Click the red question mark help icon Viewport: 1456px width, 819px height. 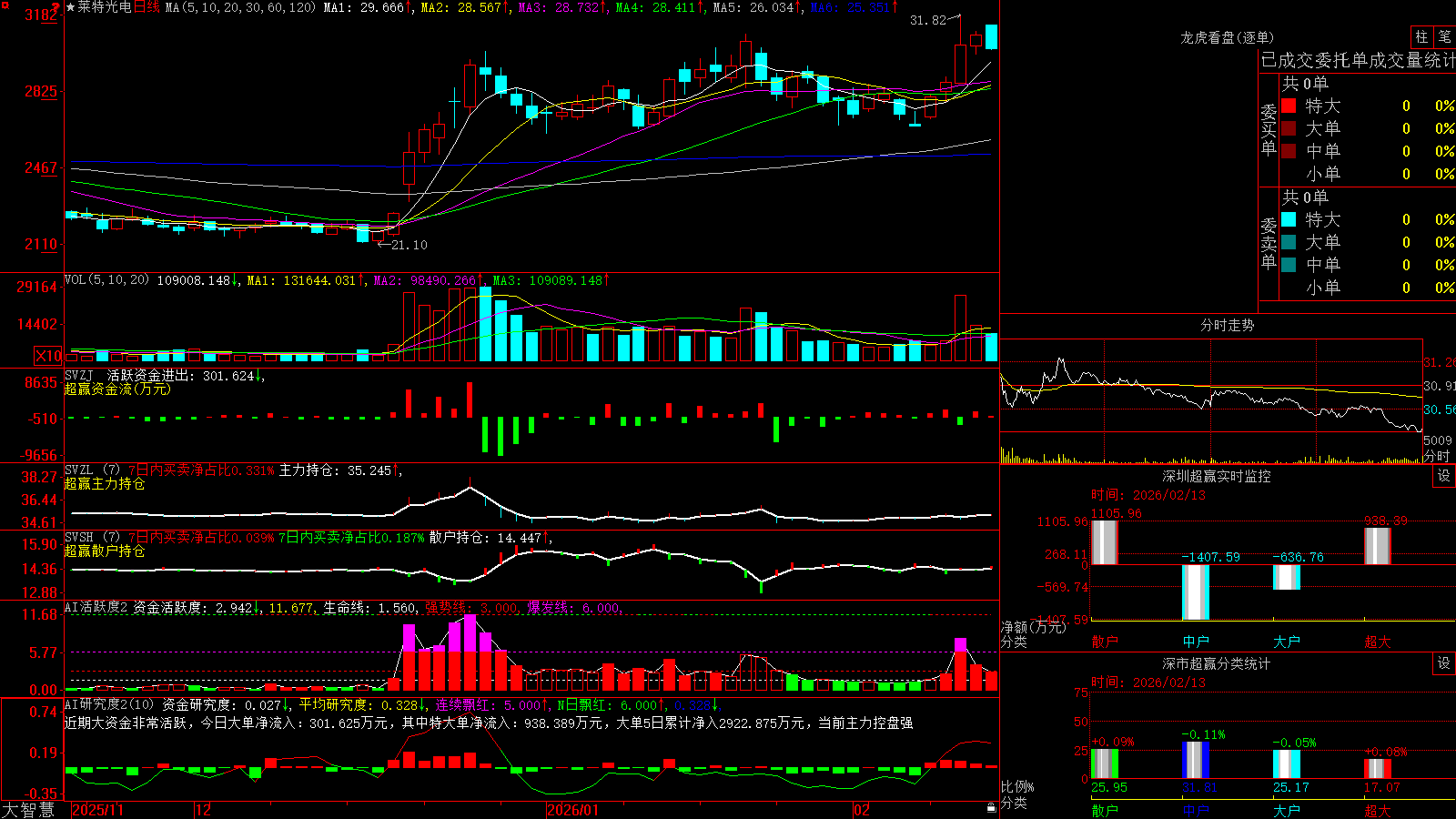[x=56, y=7]
